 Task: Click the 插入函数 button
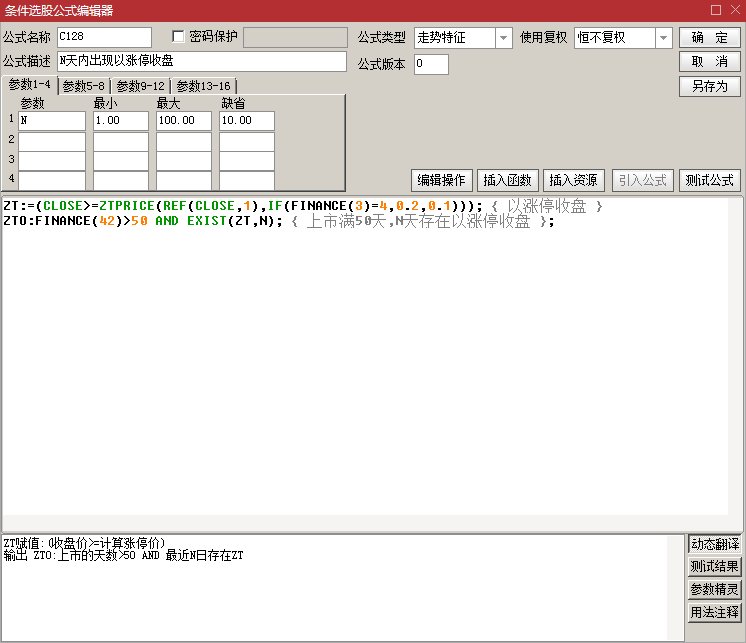pyautogui.click(x=507, y=180)
